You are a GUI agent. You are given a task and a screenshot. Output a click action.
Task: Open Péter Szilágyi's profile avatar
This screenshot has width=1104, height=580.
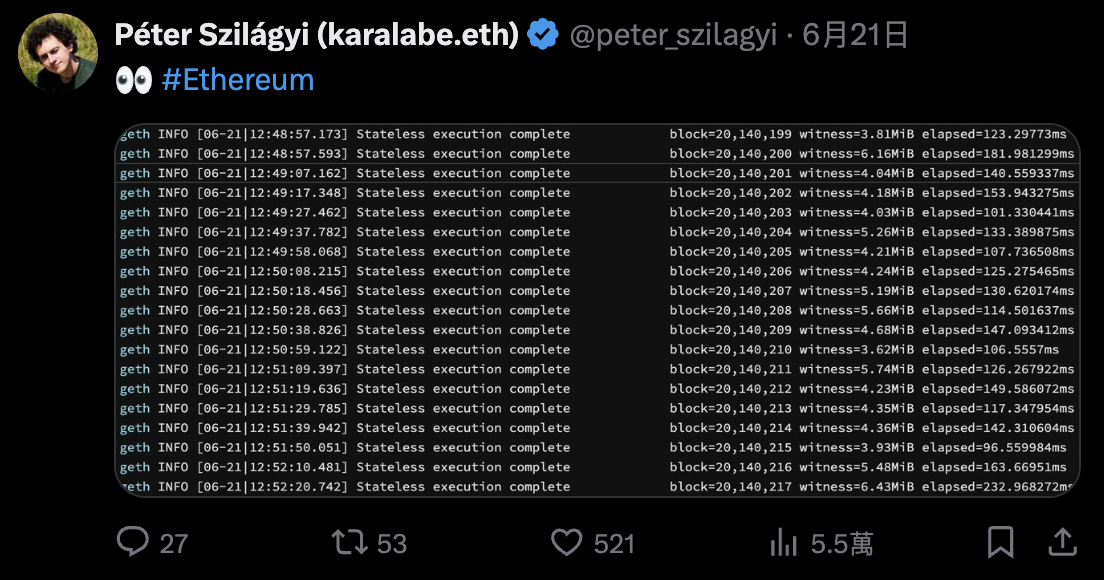click(x=58, y=53)
